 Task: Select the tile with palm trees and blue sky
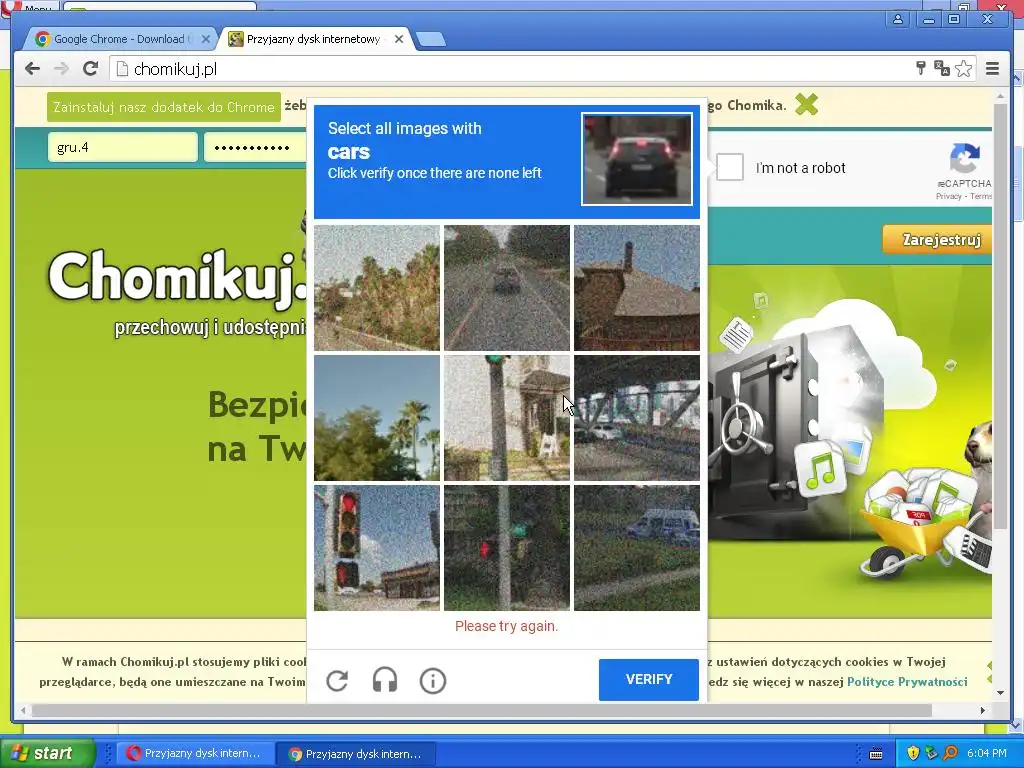[377, 418]
